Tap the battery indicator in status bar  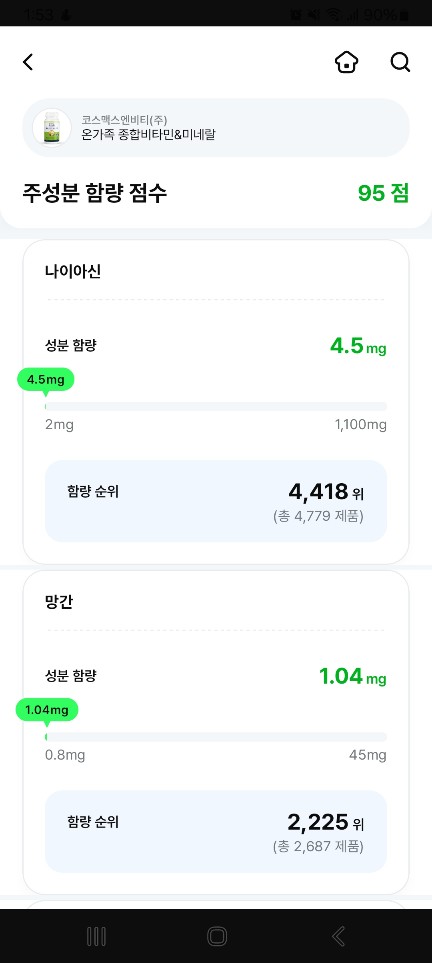pyautogui.click(x=404, y=15)
